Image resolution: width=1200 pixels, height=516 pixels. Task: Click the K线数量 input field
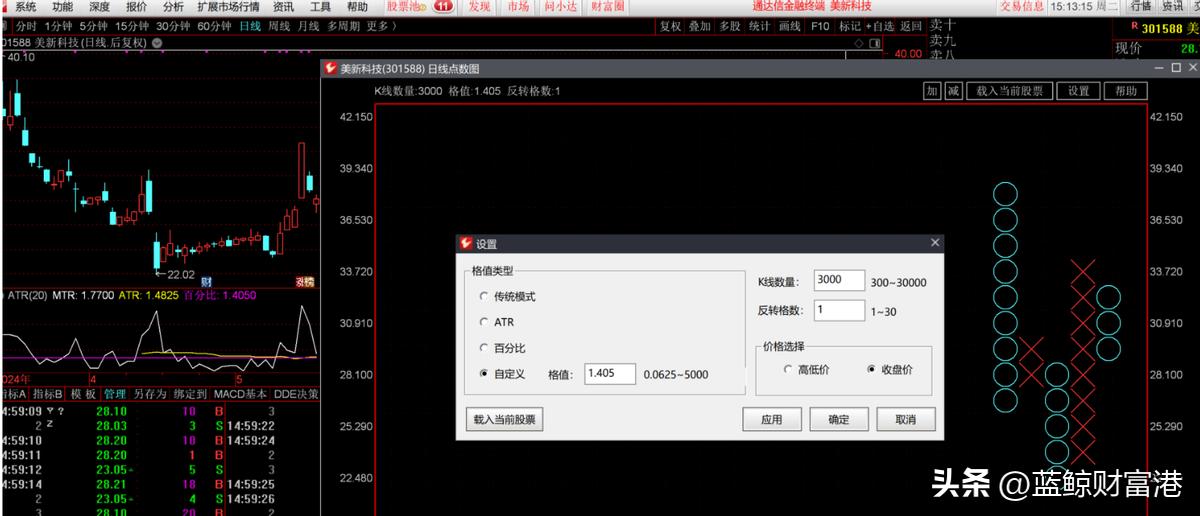click(x=839, y=281)
